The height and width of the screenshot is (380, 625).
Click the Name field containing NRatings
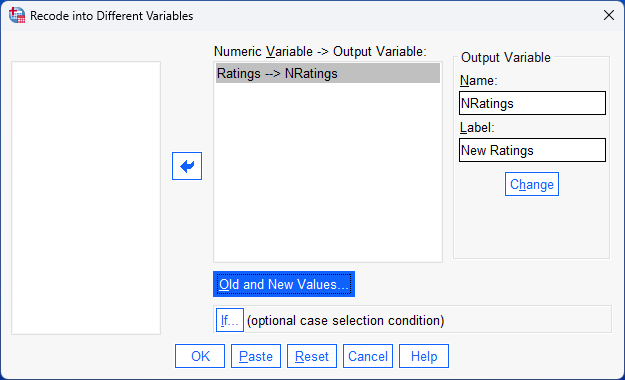click(533, 103)
